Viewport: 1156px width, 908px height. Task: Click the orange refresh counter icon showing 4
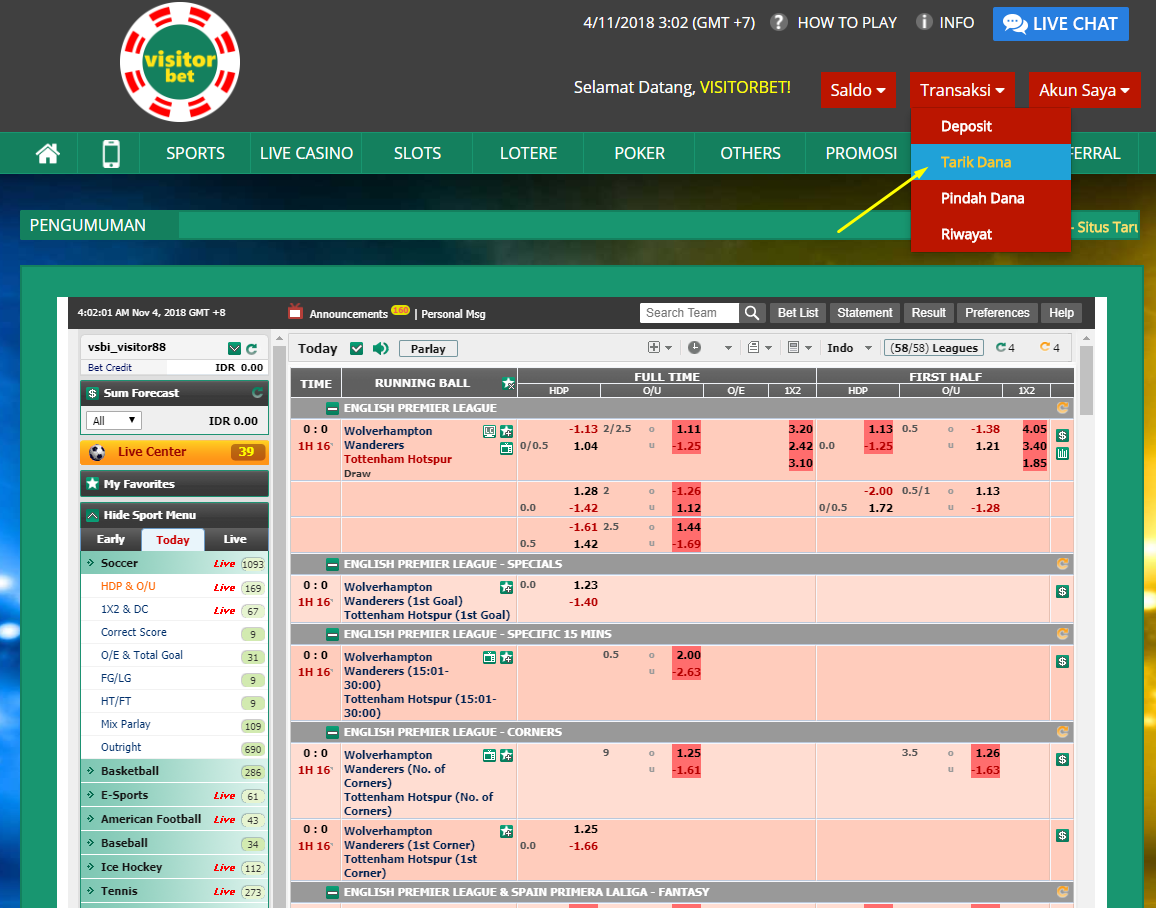[x=1045, y=347]
